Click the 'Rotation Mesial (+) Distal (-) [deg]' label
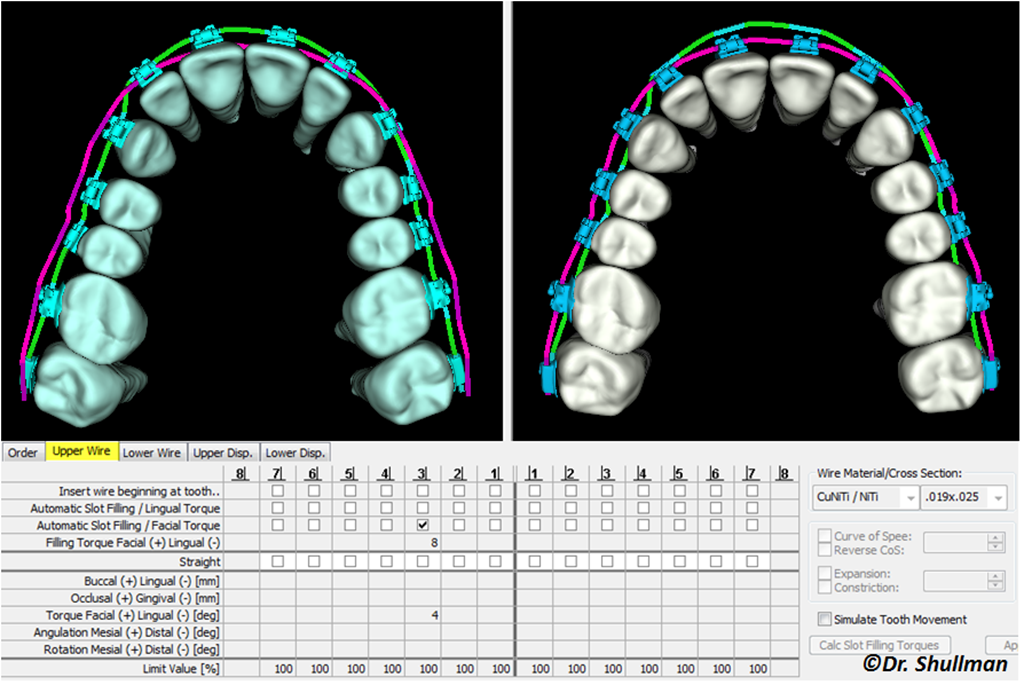 tap(131, 650)
